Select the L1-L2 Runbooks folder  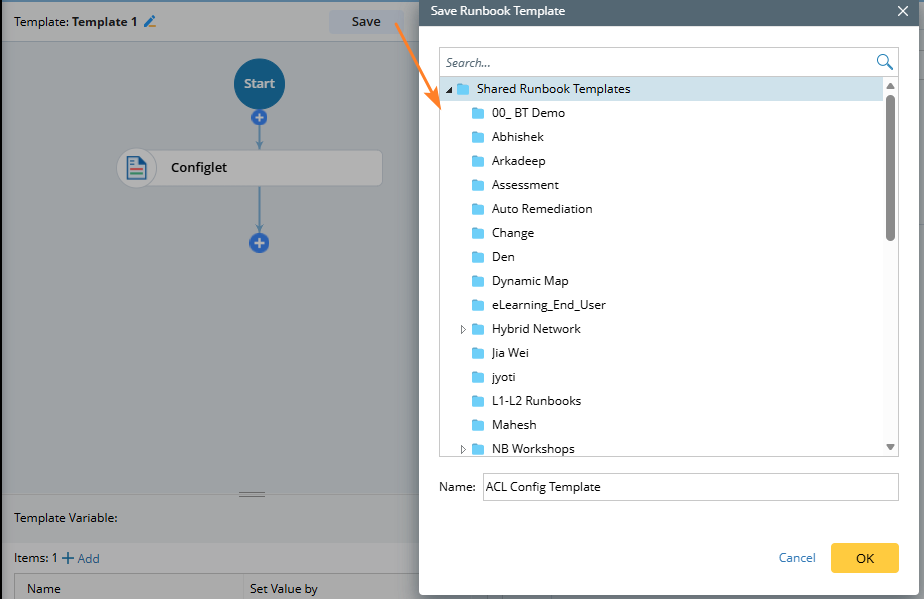[536, 401]
